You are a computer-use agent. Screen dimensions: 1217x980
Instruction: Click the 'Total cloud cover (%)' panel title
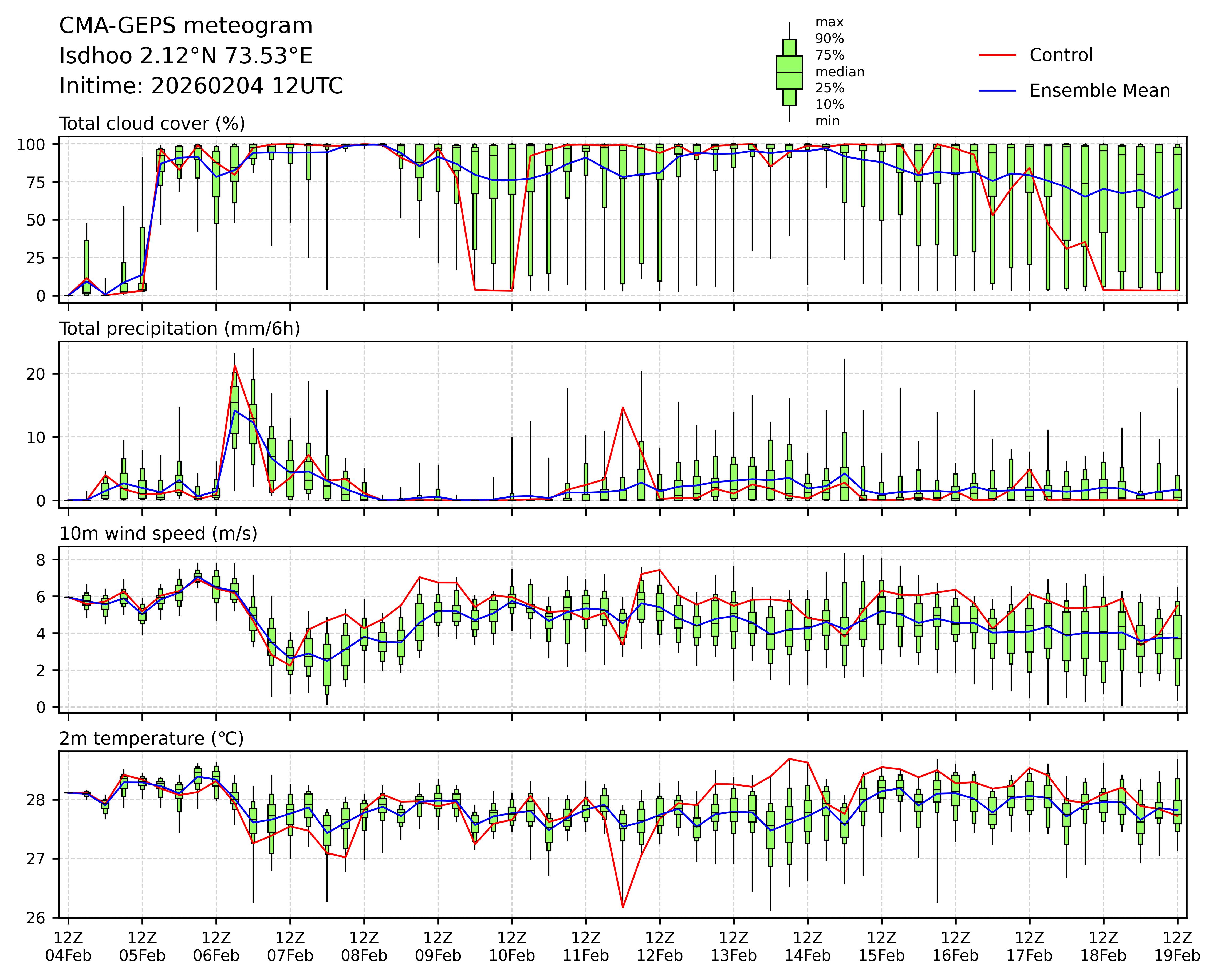pyautogui.click(x=152, y=124)
